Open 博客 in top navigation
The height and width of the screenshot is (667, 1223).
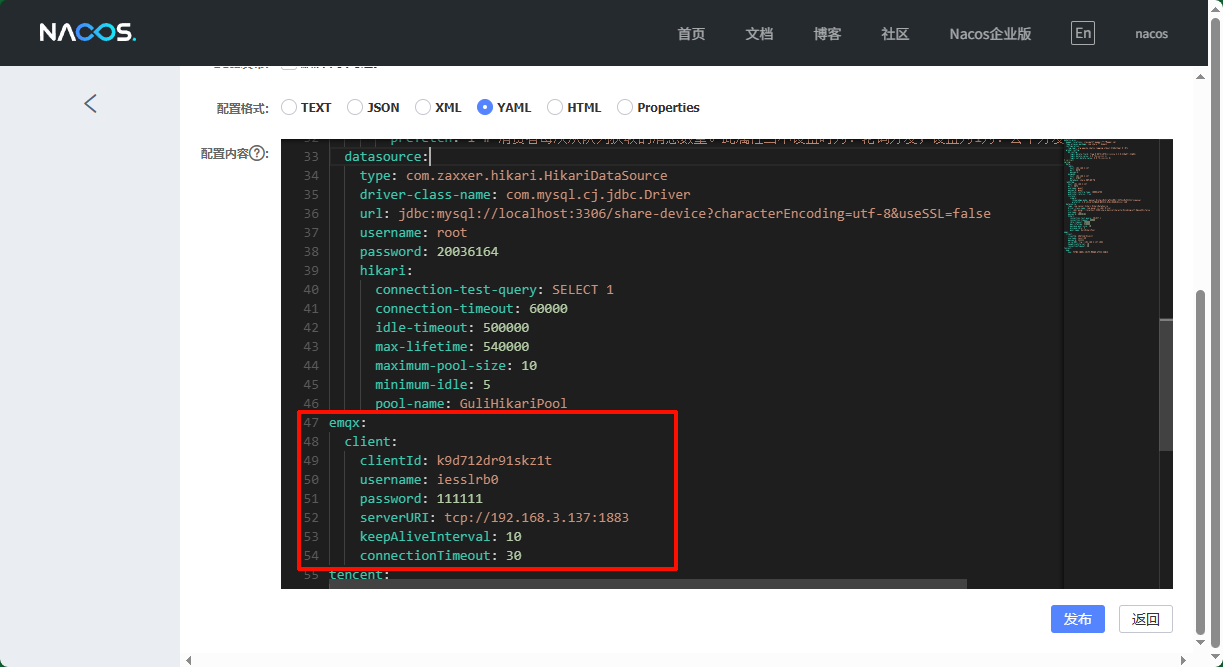[x=827, y=34]
